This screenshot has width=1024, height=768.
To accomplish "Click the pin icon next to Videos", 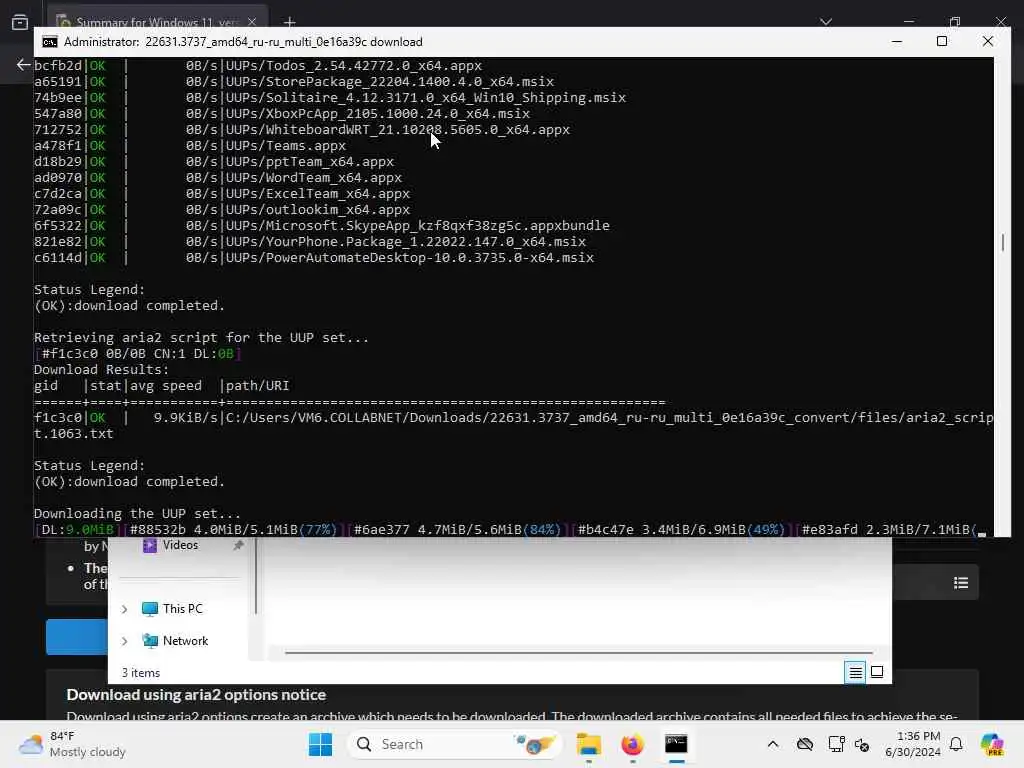I will 238,545.
